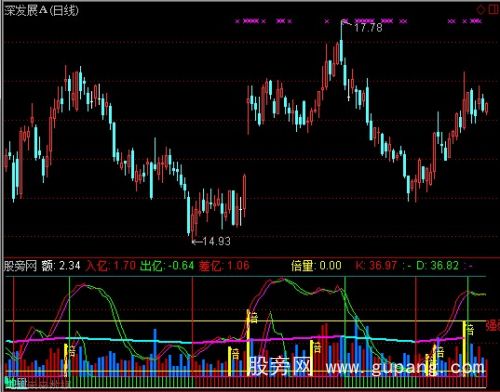
Task: Click the chart title 深发展A(日线)
Action: pos(42,10)
